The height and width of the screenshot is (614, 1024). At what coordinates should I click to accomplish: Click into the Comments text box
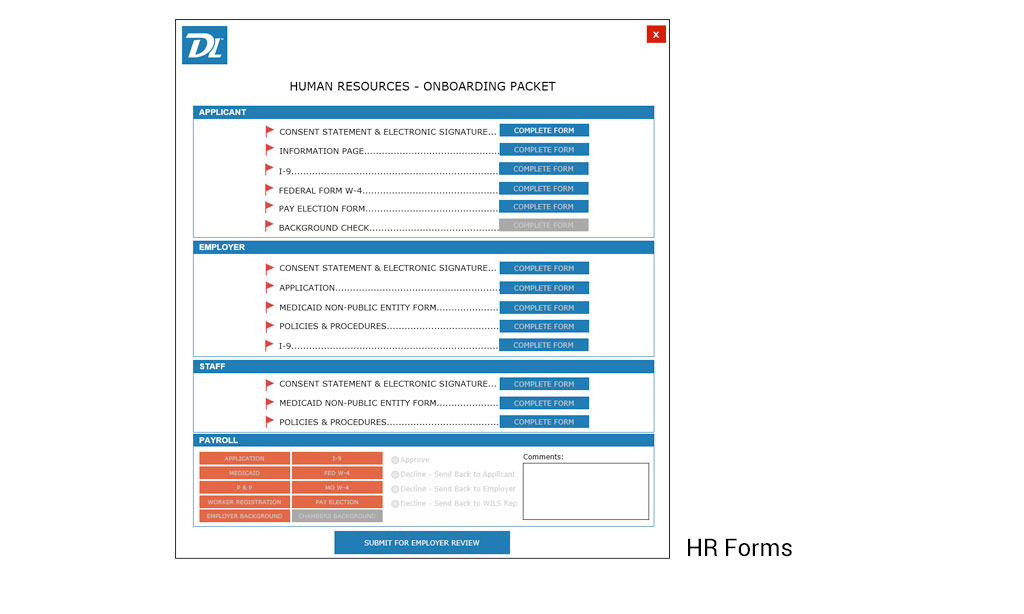586,491
